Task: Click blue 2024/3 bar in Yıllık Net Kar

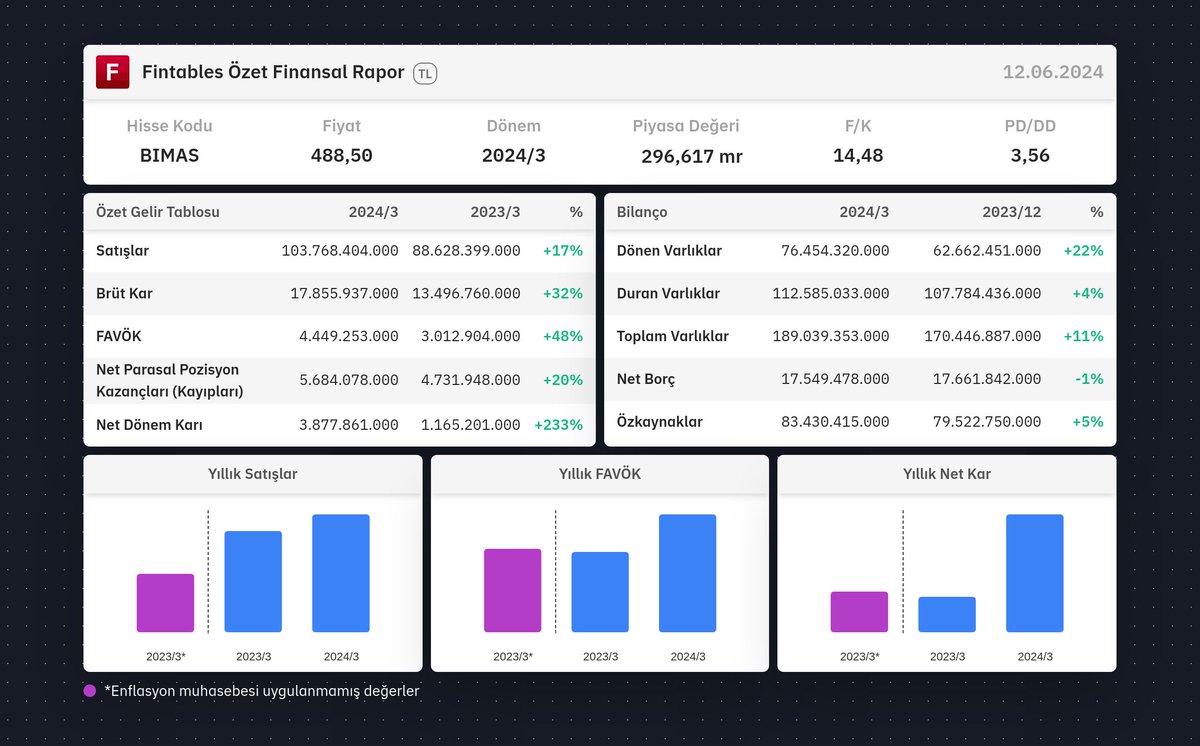Action: pyautogui.click(x=1035, y=573)
